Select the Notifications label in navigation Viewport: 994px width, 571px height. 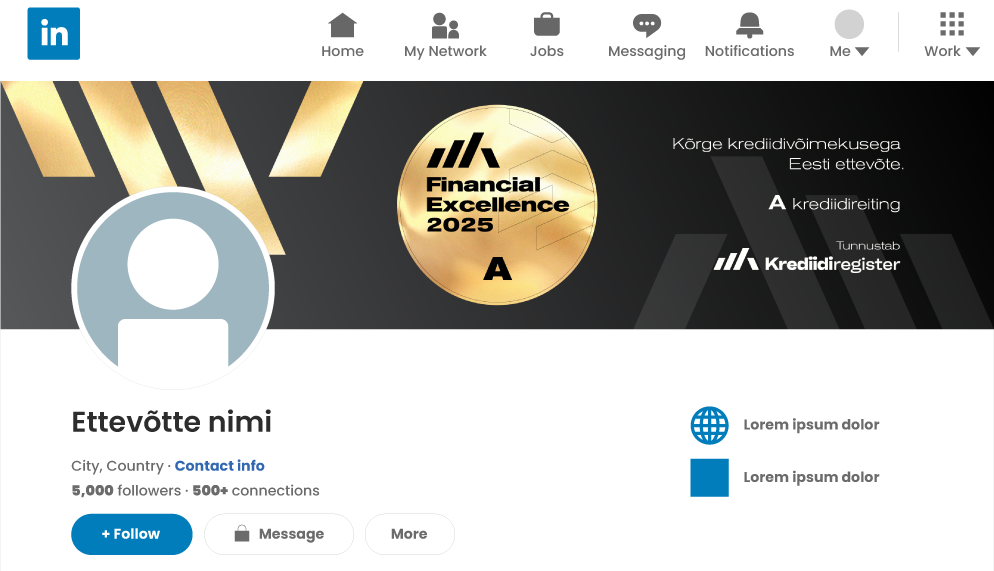[749, 51]
